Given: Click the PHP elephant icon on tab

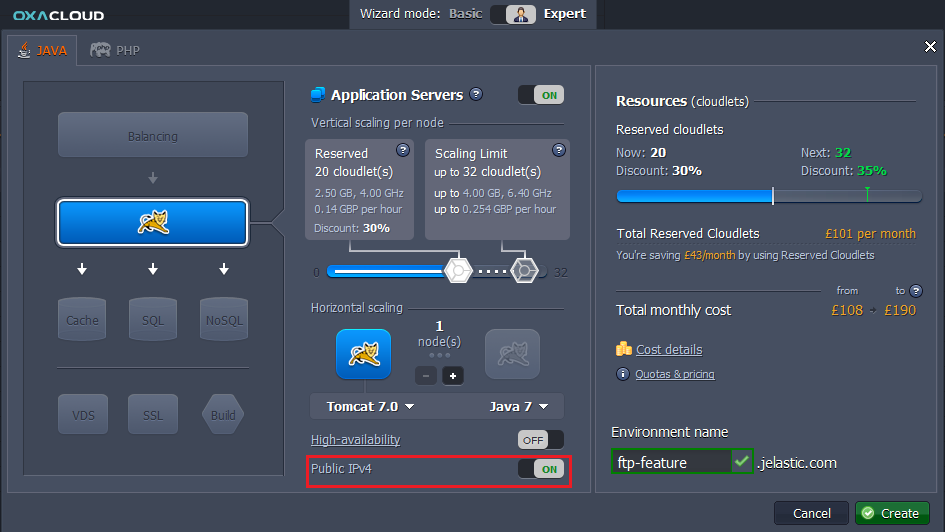Looking at the screenshot, I should [x=100, y=49].
